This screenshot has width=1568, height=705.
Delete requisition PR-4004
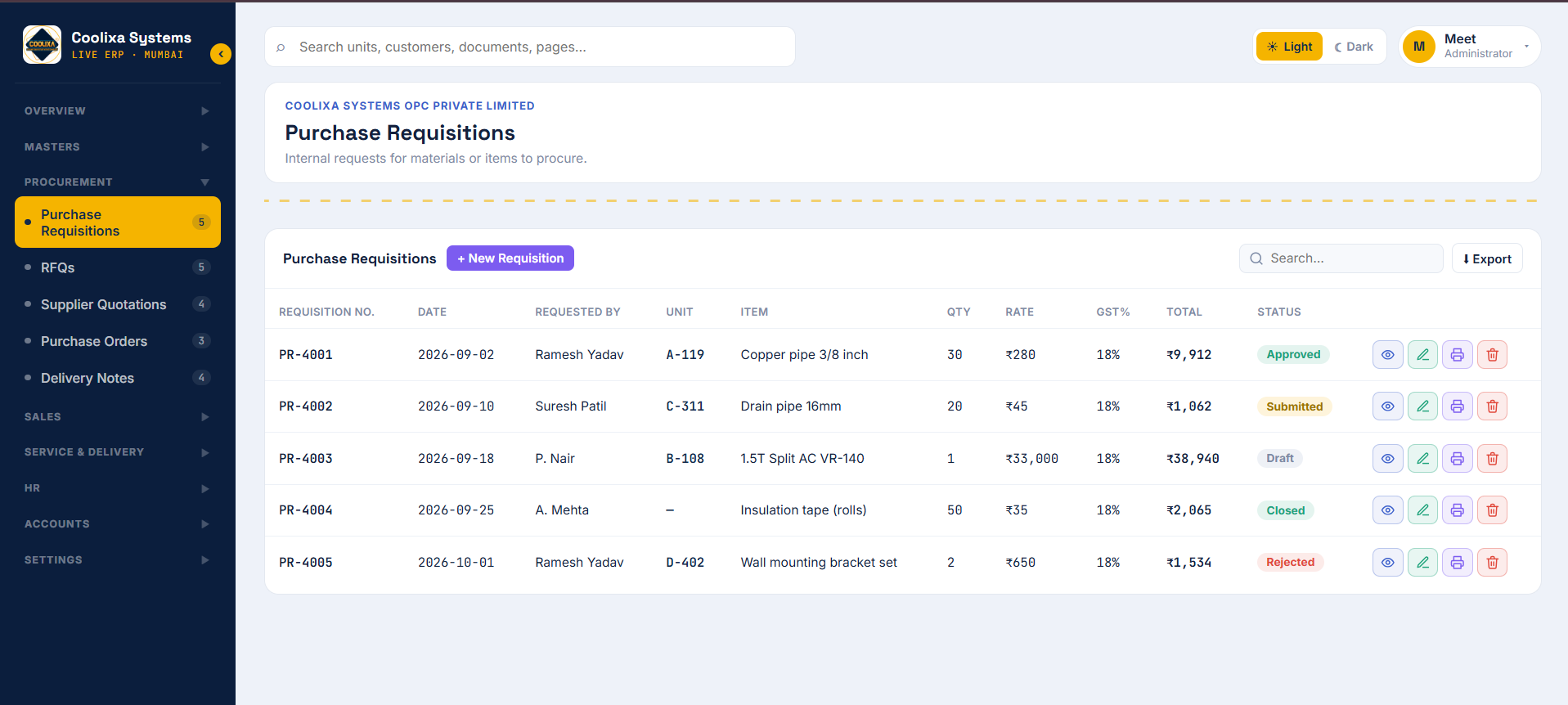pos(1493,510)
